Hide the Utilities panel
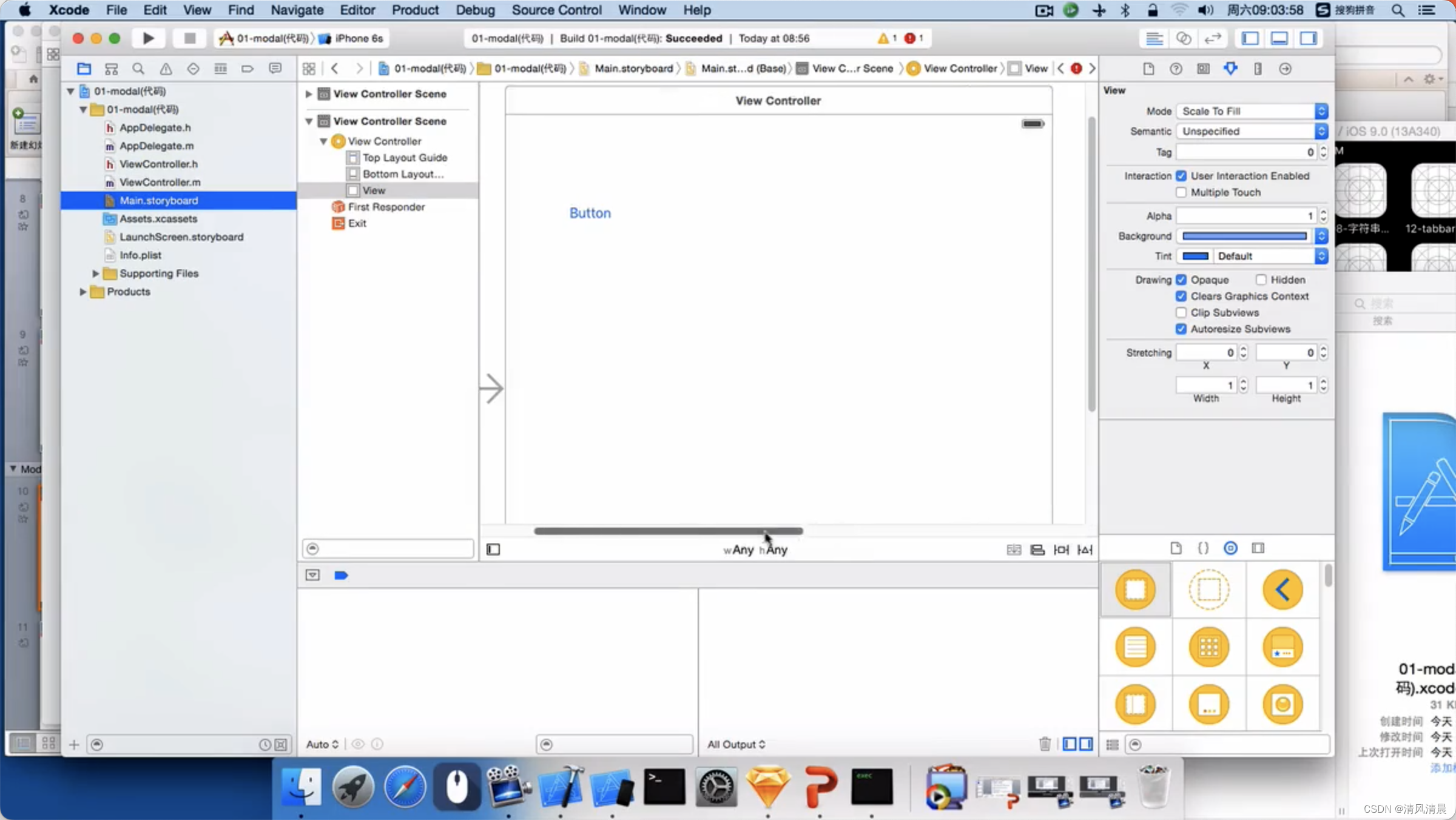 1309,38
